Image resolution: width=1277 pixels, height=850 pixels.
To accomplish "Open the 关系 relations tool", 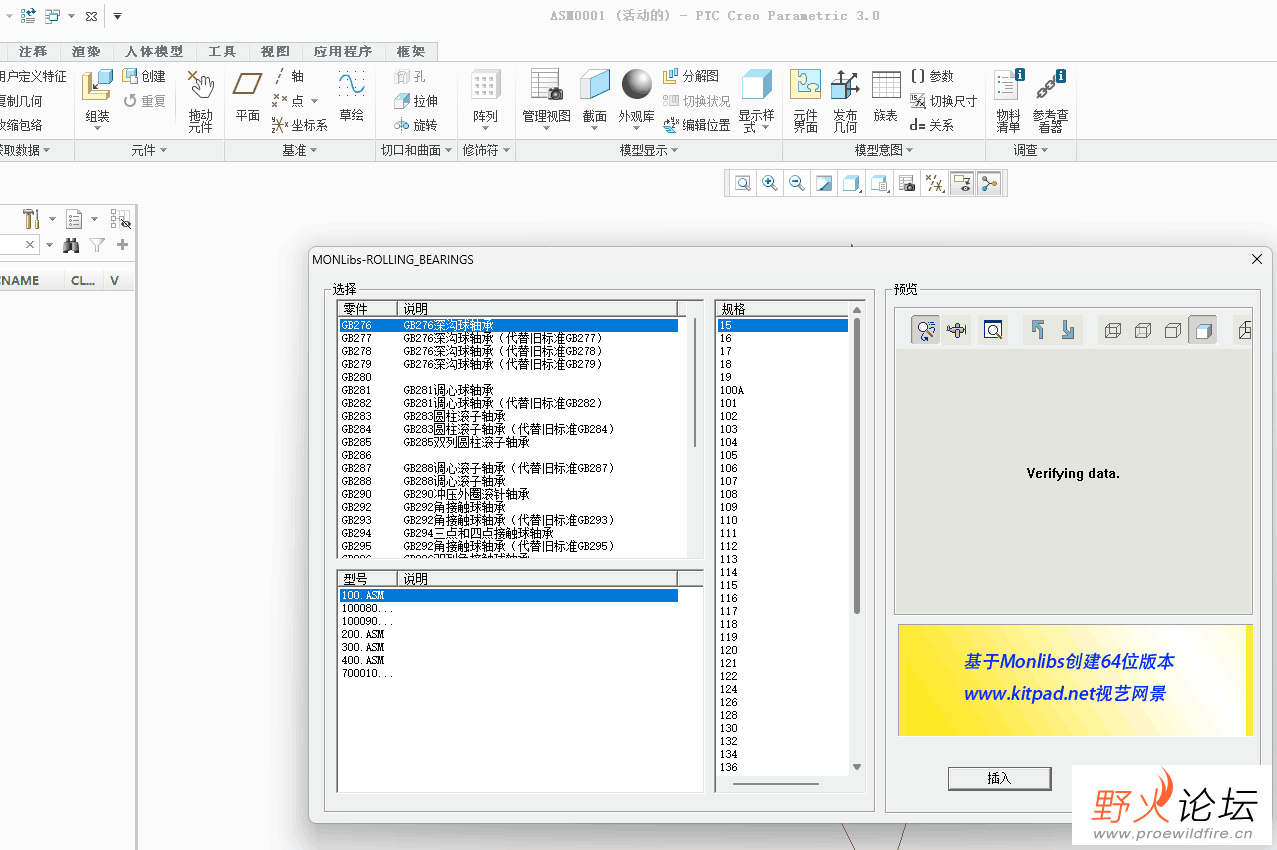I will [x=932, y=125].
